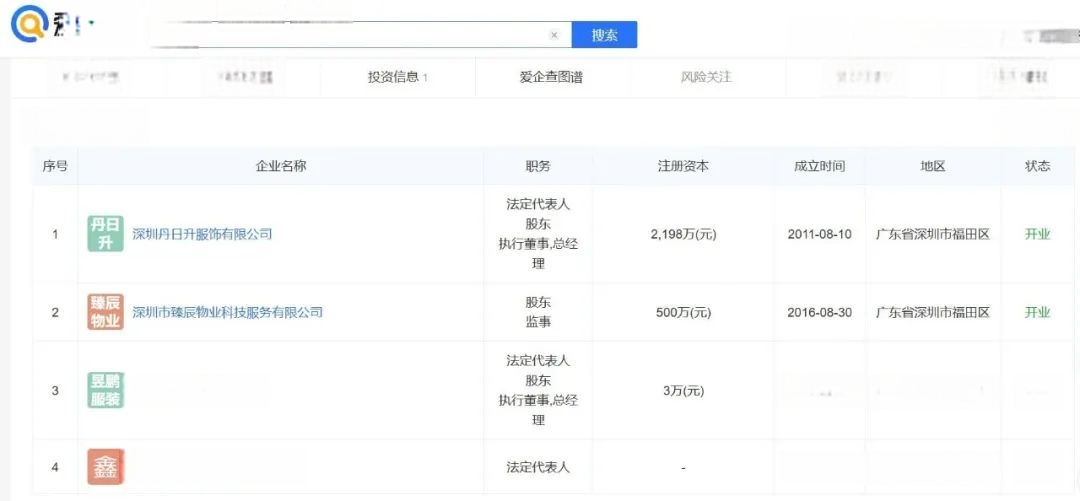This screenshot has width=1080, height=501.
Task: Click row number 4 in 序号 column
Action: click(x=55, y=467)
